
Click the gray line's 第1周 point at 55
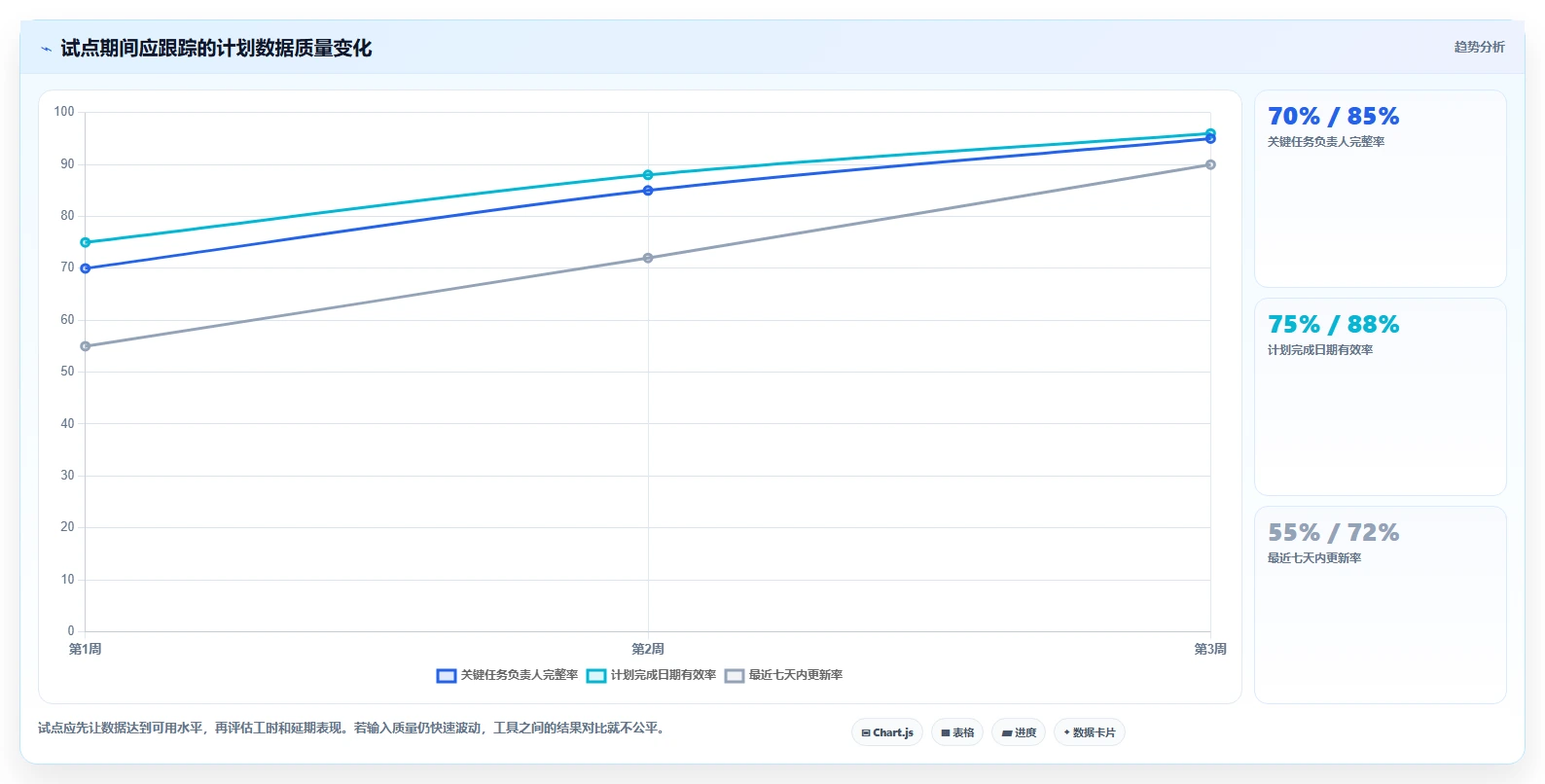pyautogui.click(x=86, y=346)
